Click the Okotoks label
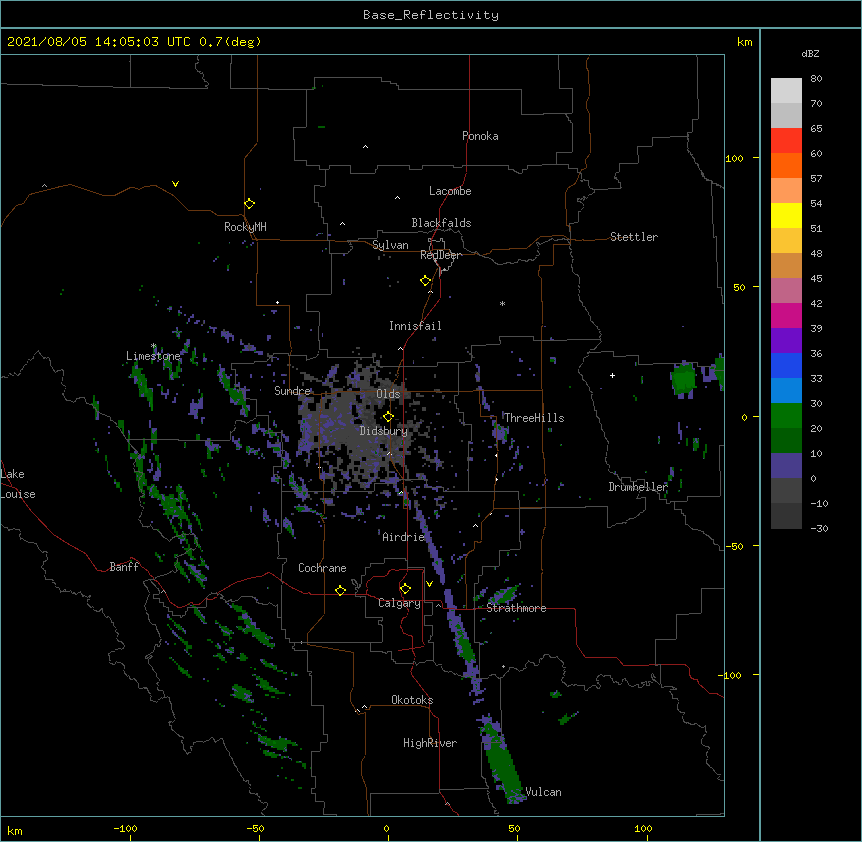 point(412,700)
